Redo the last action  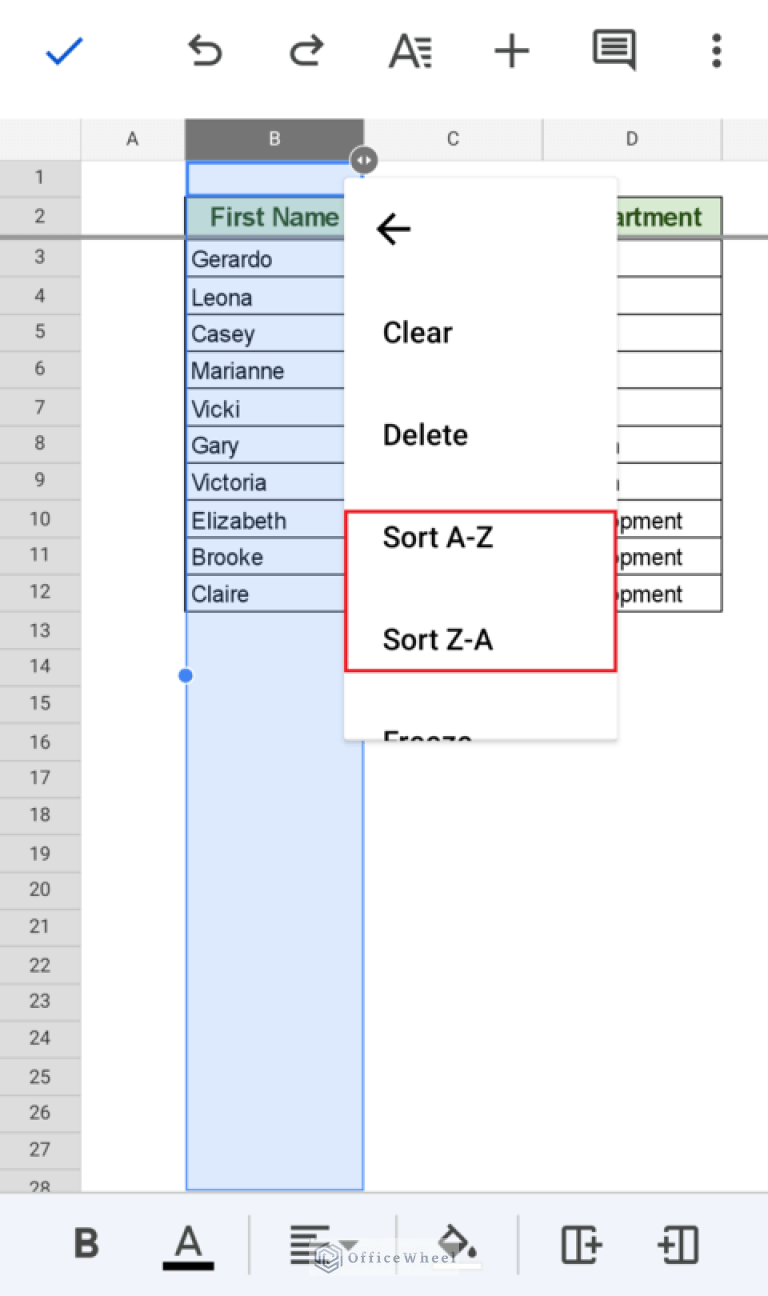pyautogui.click(x=306, y=51)
